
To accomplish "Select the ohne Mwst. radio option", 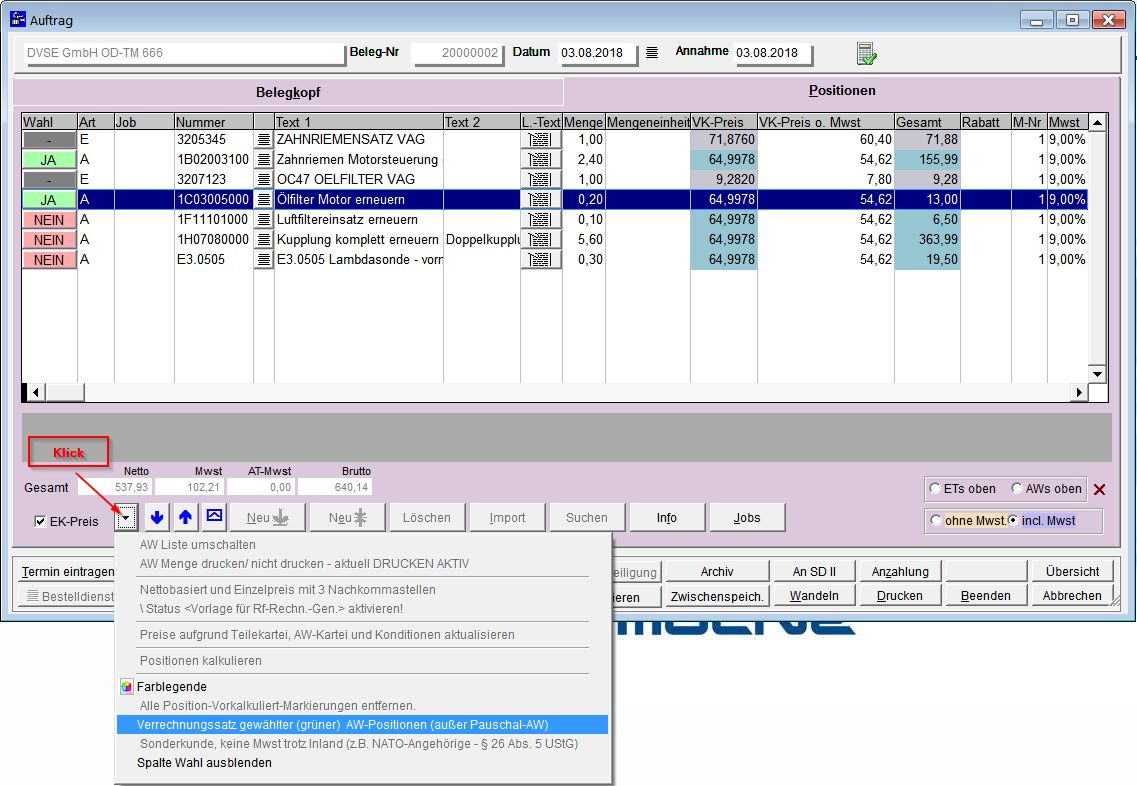I will click(x=936, y=520).
